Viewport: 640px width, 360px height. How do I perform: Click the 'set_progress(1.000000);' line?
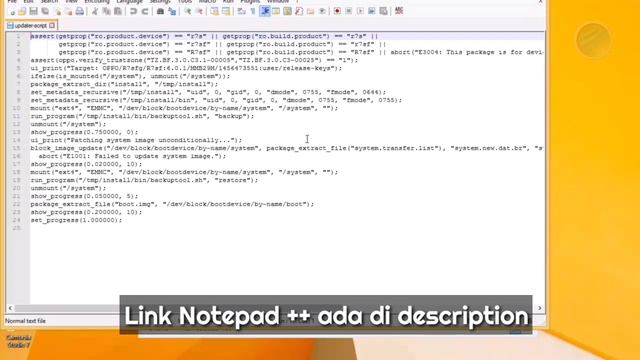(x=76, y=220)
